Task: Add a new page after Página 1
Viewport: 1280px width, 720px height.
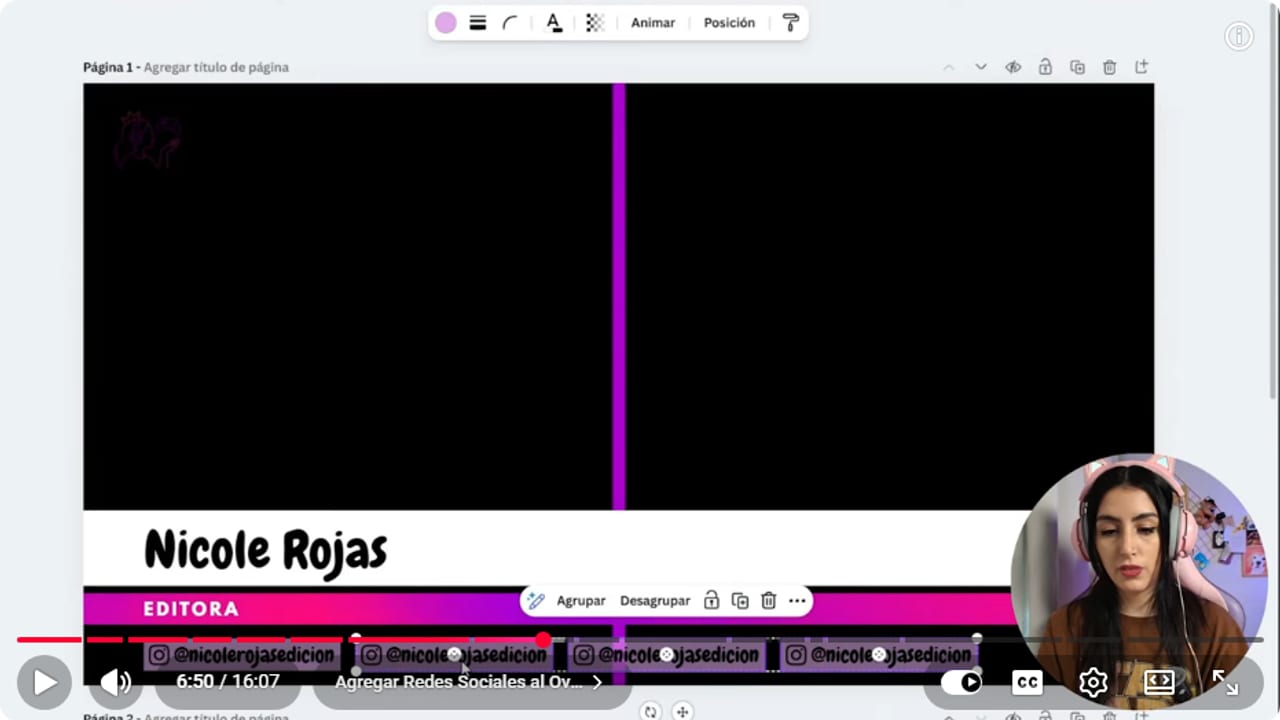Action: (1141, 67)
